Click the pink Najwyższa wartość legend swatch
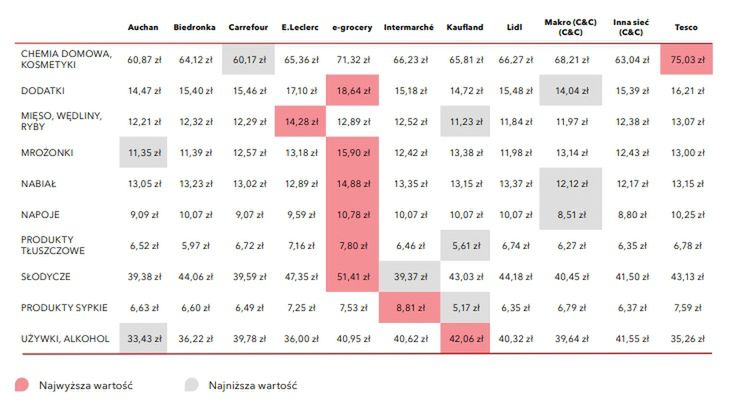Screen dimensions: 743x405 coord(23,384)
